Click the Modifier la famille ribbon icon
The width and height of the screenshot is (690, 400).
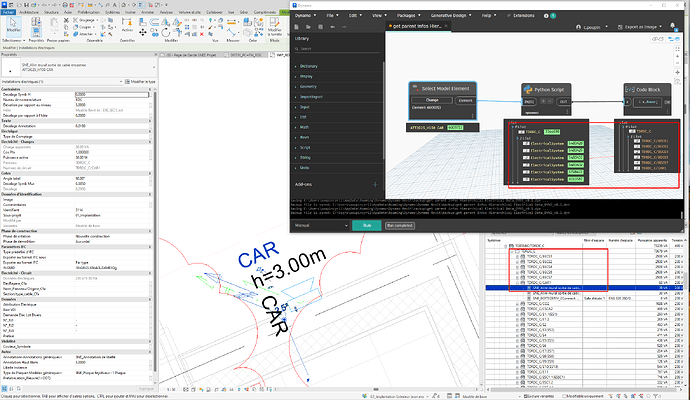pyautogui.click(x=274, y=25)
